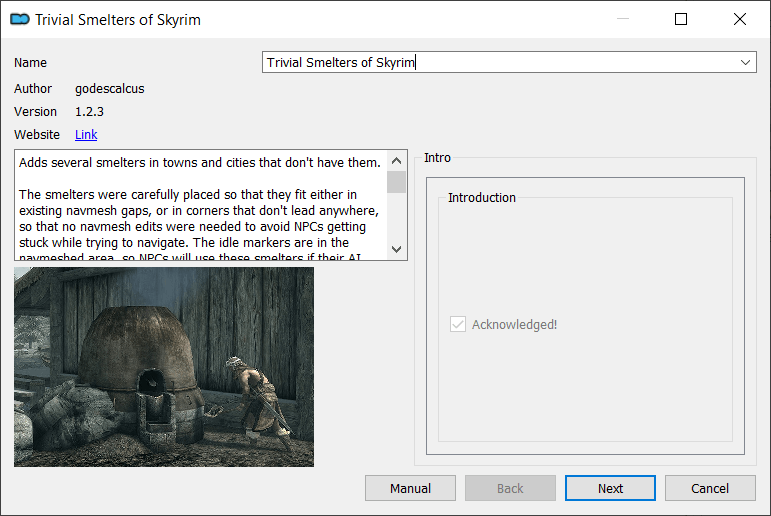The width and height of the screenshot is (771, 516).
Task: Close the Trivial Smelters window
Action: pyautogui.click(x=740, y=19)
